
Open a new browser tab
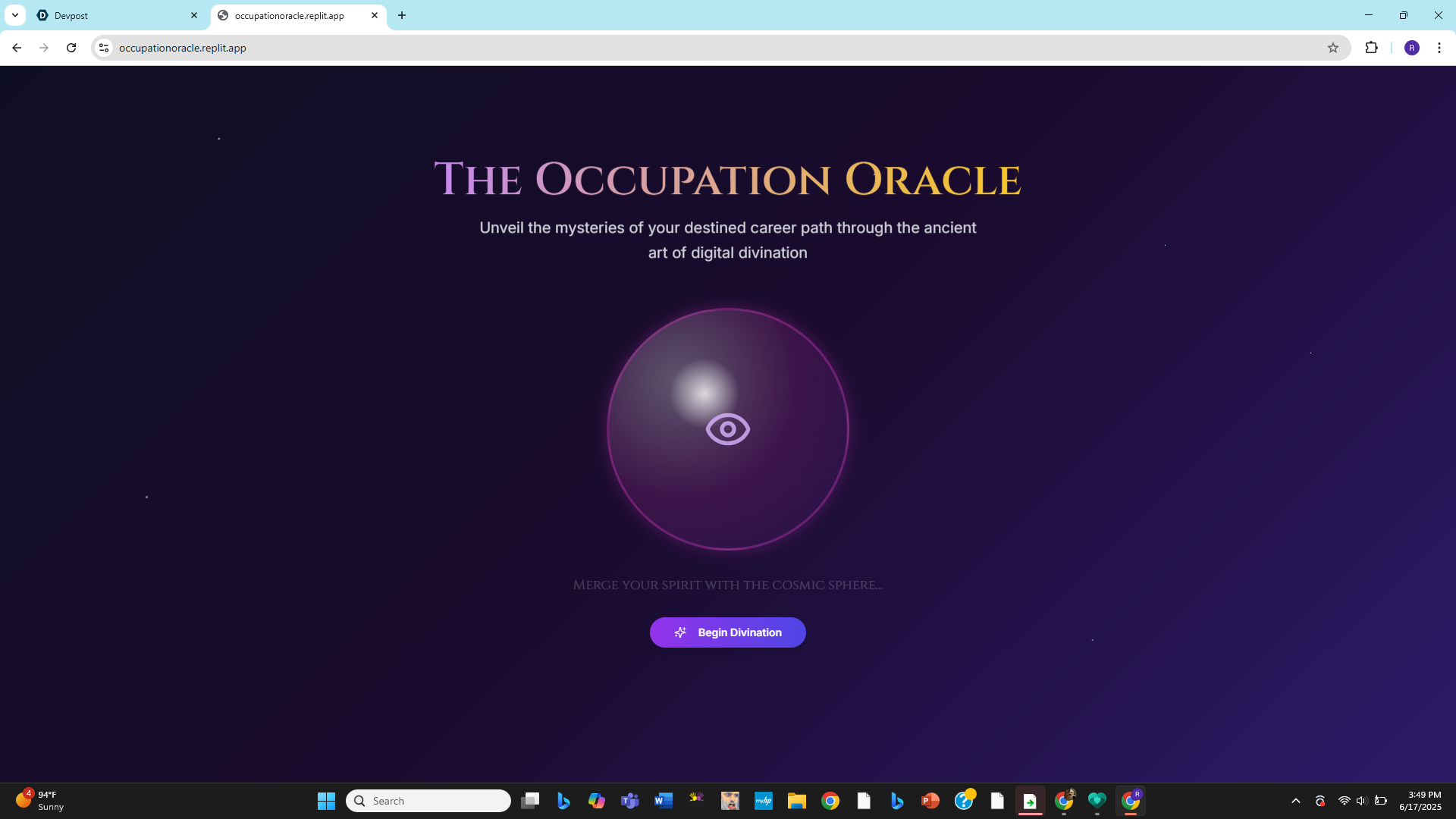click(402, 15)
